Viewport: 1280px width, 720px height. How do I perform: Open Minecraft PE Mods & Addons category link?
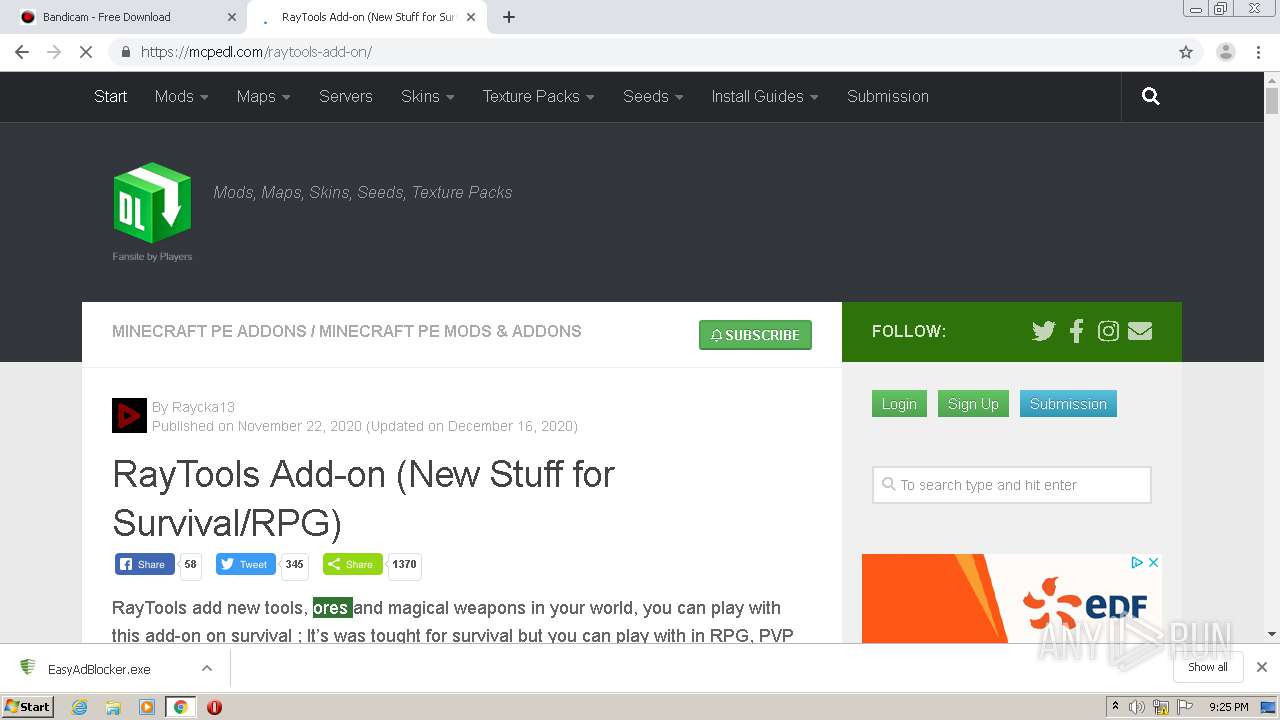[450, 331]
